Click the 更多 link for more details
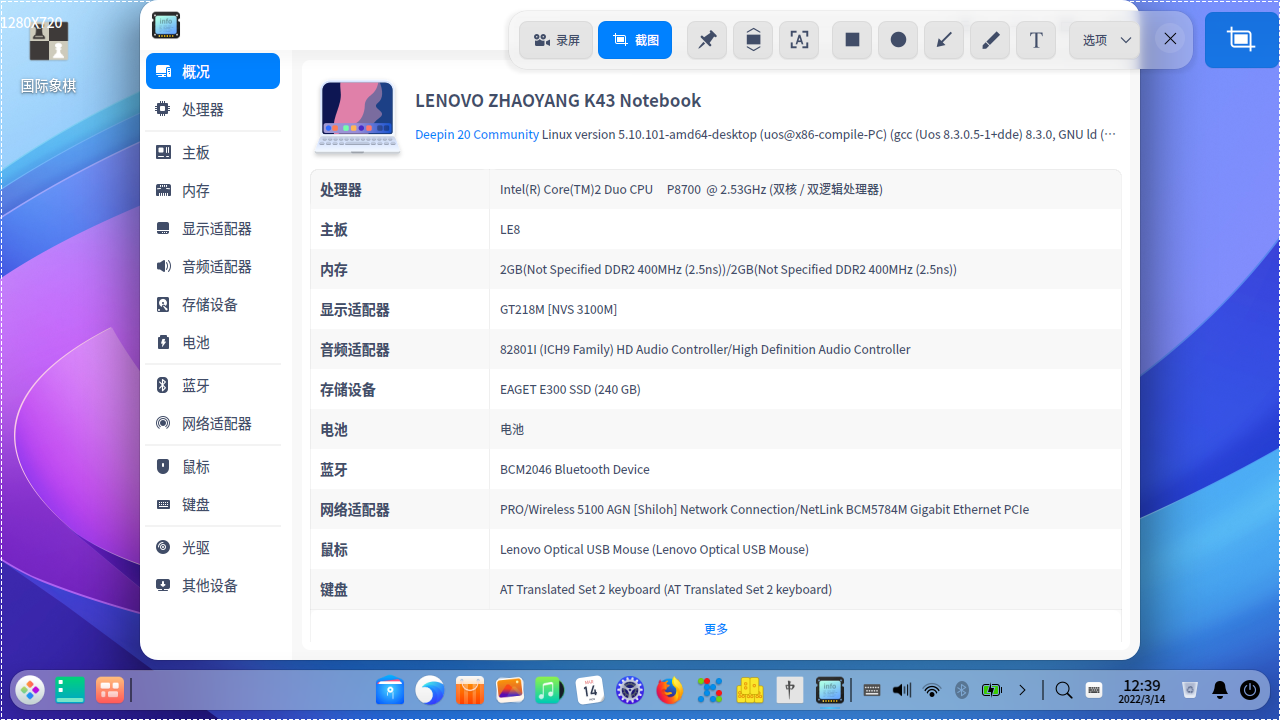 click(715, 629)
